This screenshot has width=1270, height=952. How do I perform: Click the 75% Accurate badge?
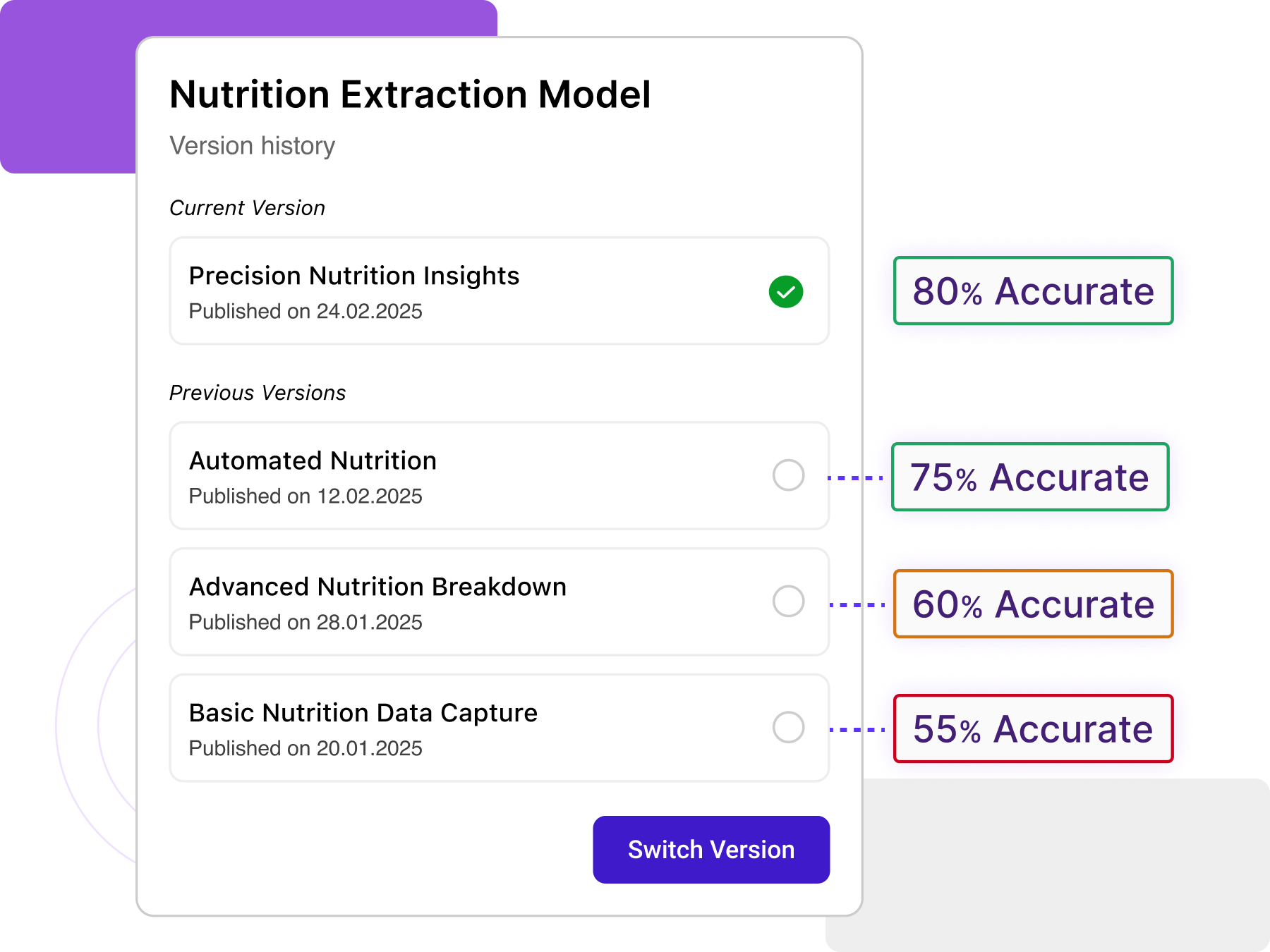(x=1030, y=477)
